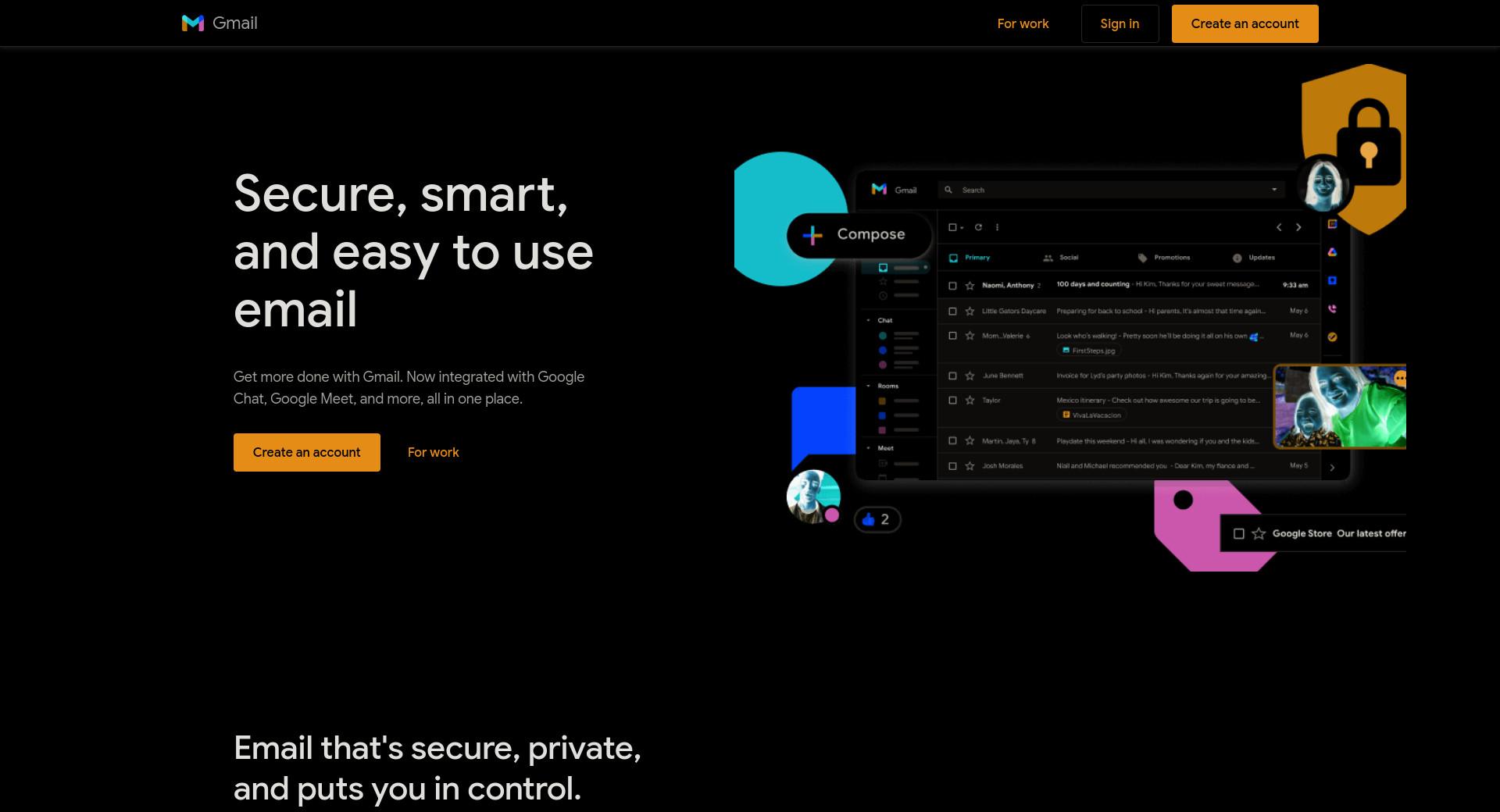This screenshot has height=812, width=1500.
Task: Open the blue square icon in the right side panel
Action: tap(1332, 280)
